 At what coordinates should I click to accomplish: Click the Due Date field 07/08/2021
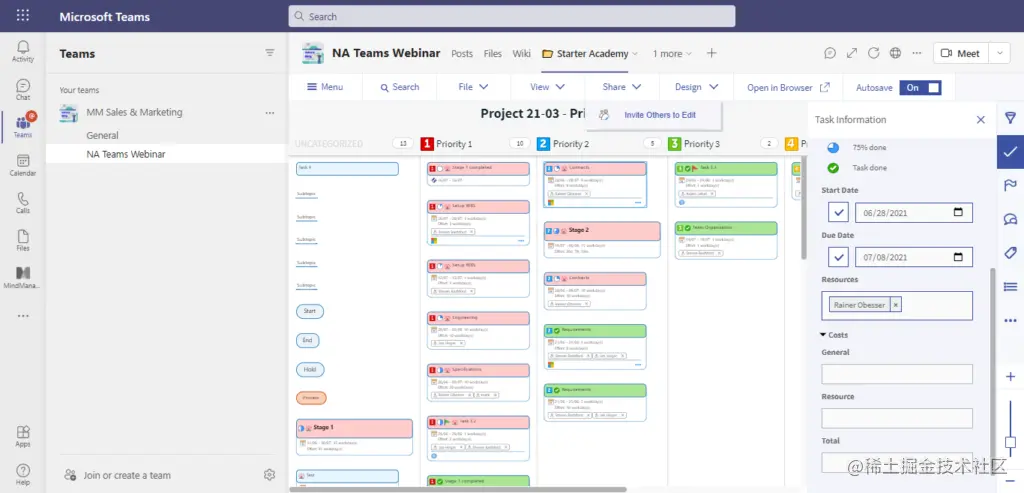(914, 257)
